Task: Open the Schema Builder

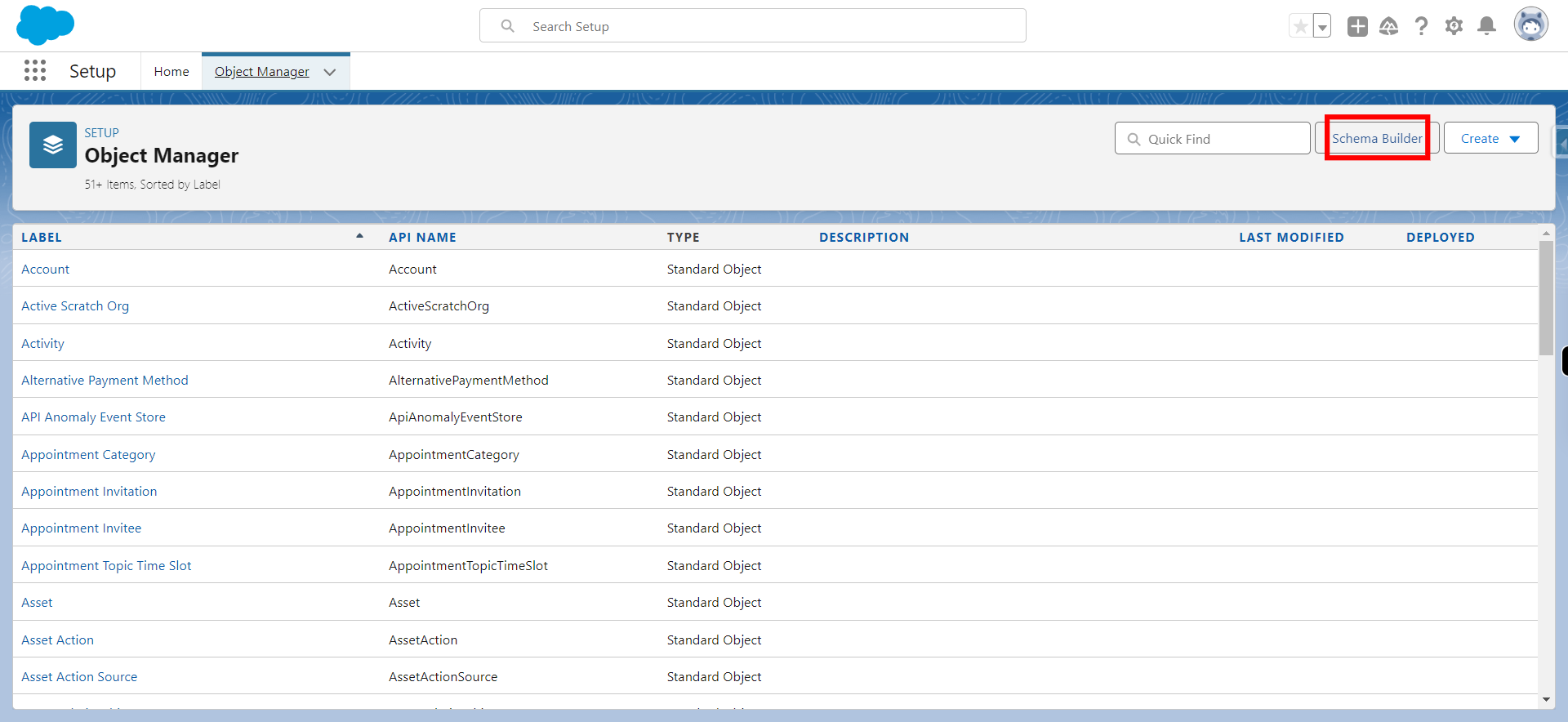Action: (x=1377, y=139)
